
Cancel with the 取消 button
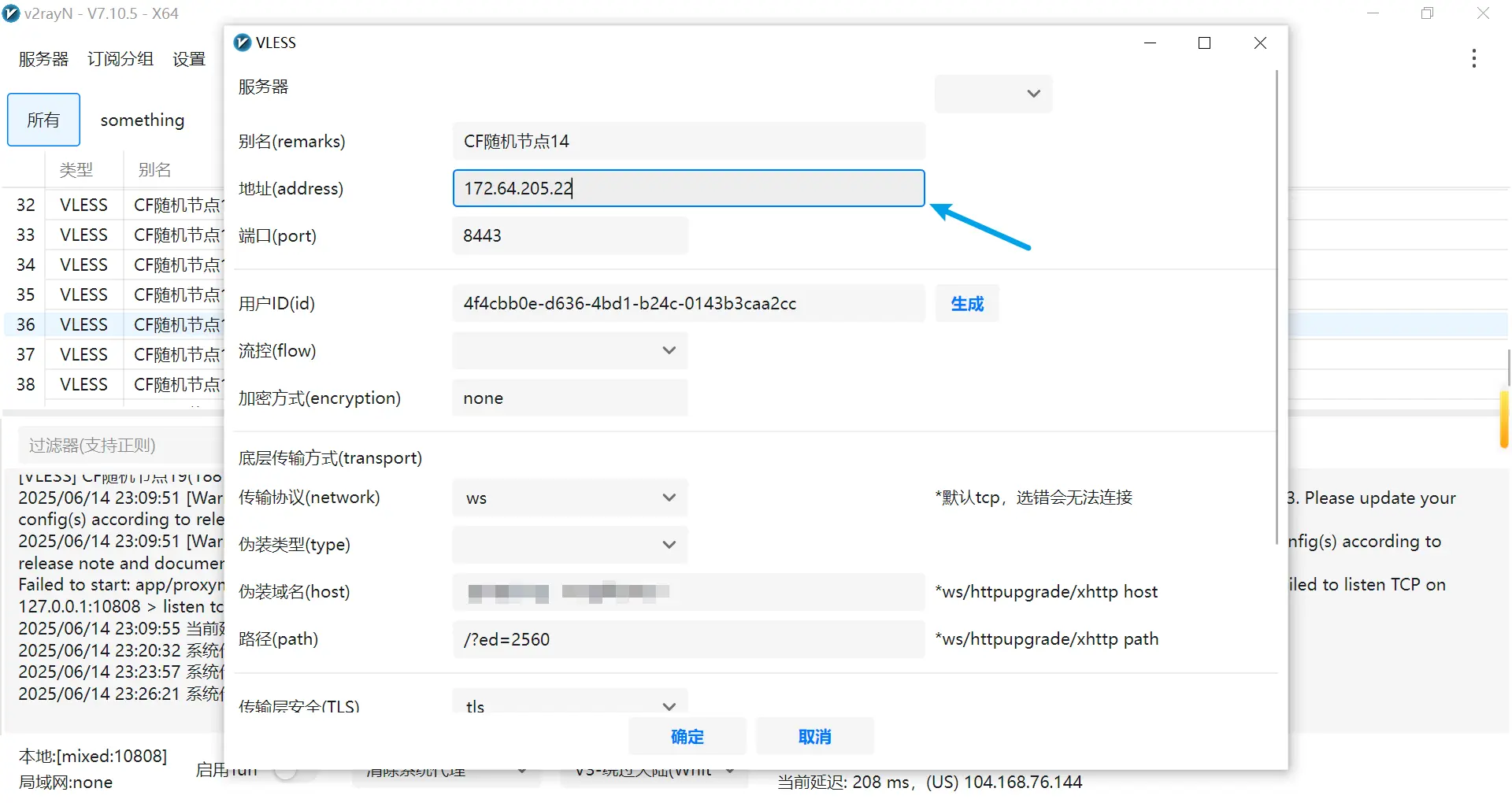tap(814, 736)
